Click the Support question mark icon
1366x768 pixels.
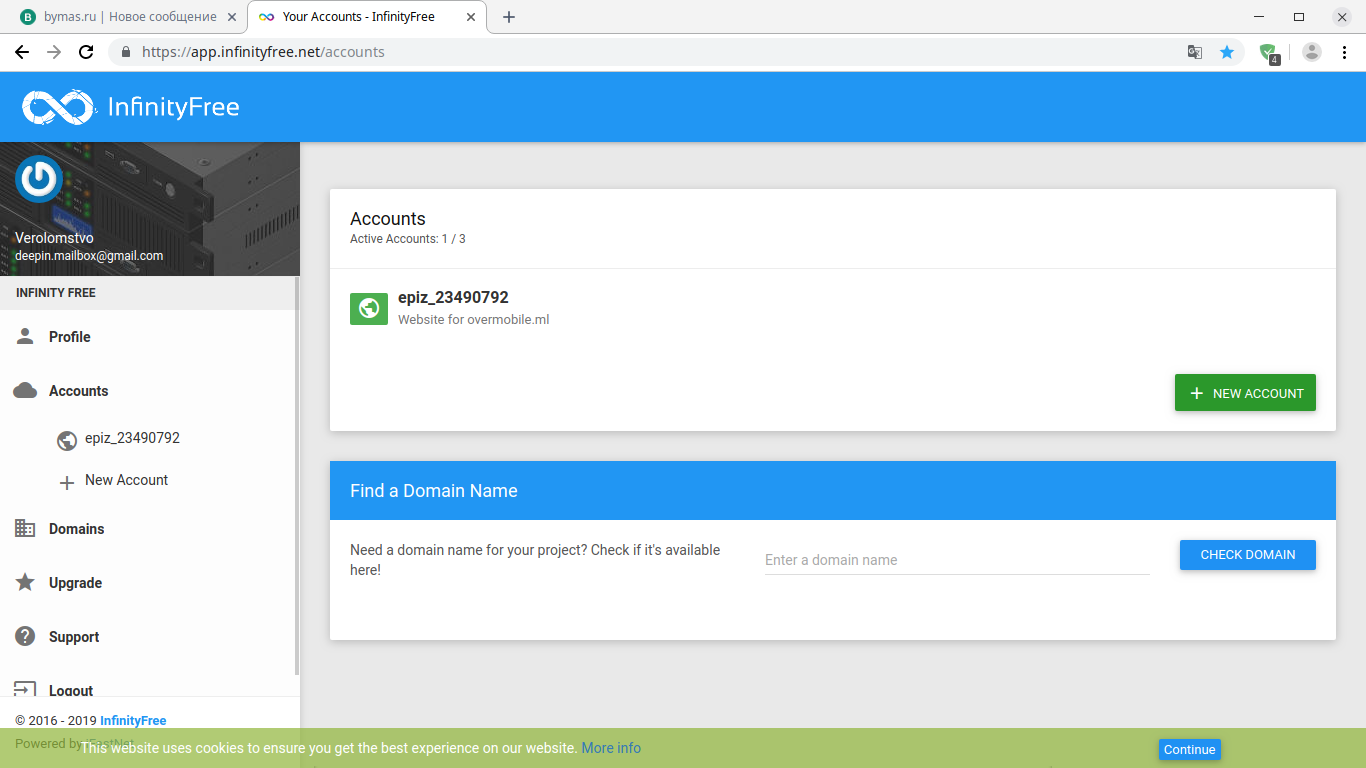26,637
